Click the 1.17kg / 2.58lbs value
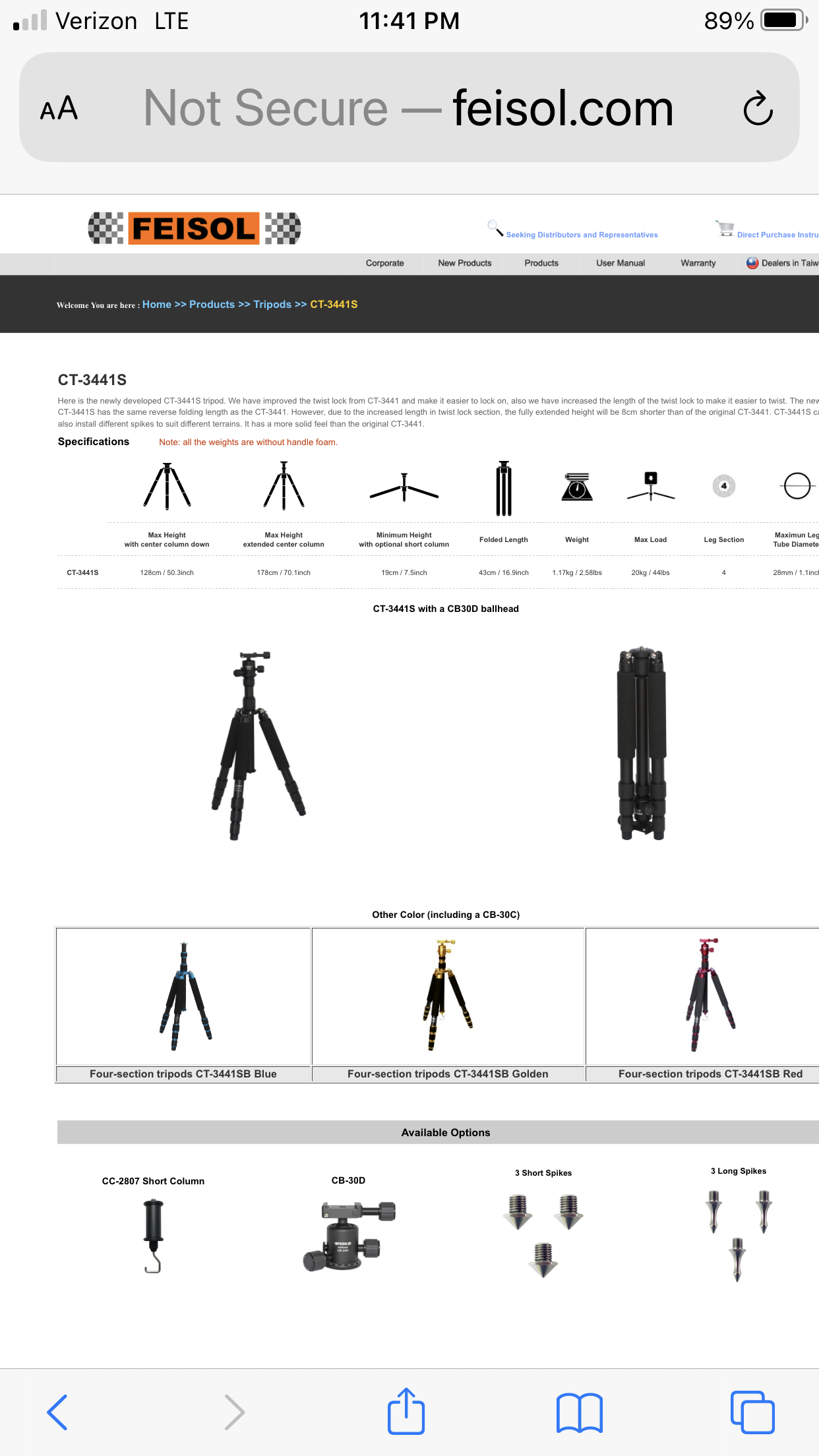819x1456 pixels. [x=577, y=572]
